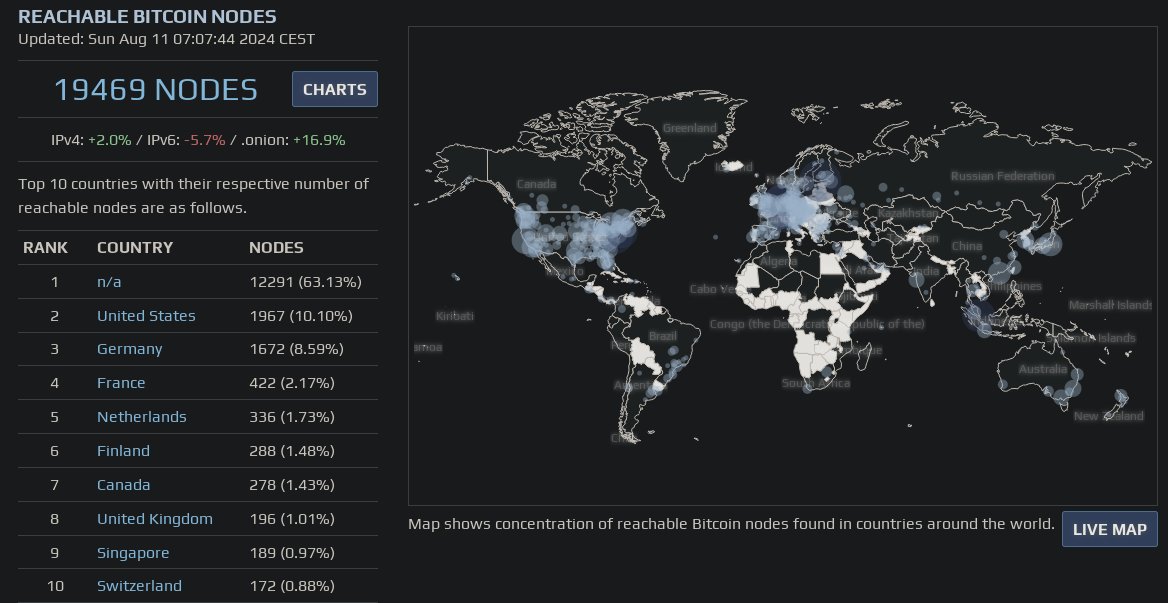Open the Germany country link

point(130,349)
